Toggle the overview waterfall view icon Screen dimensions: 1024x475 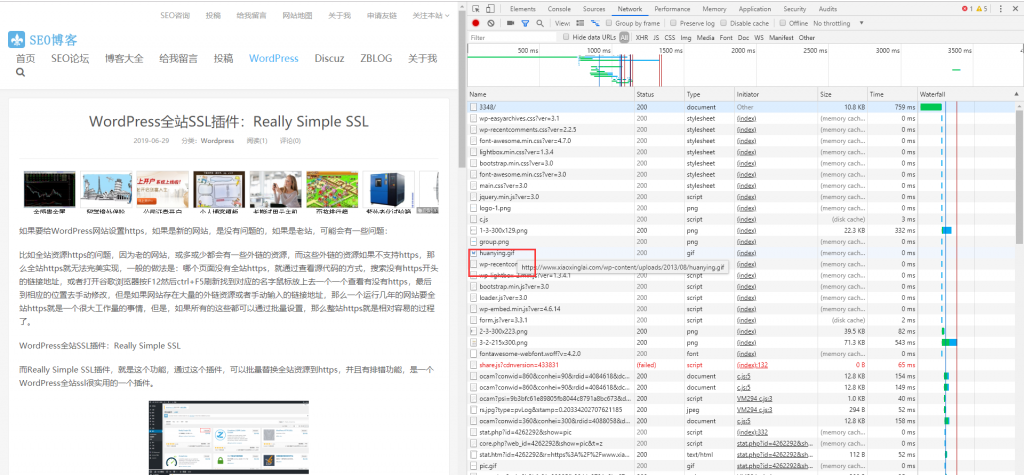click(595, 23)
